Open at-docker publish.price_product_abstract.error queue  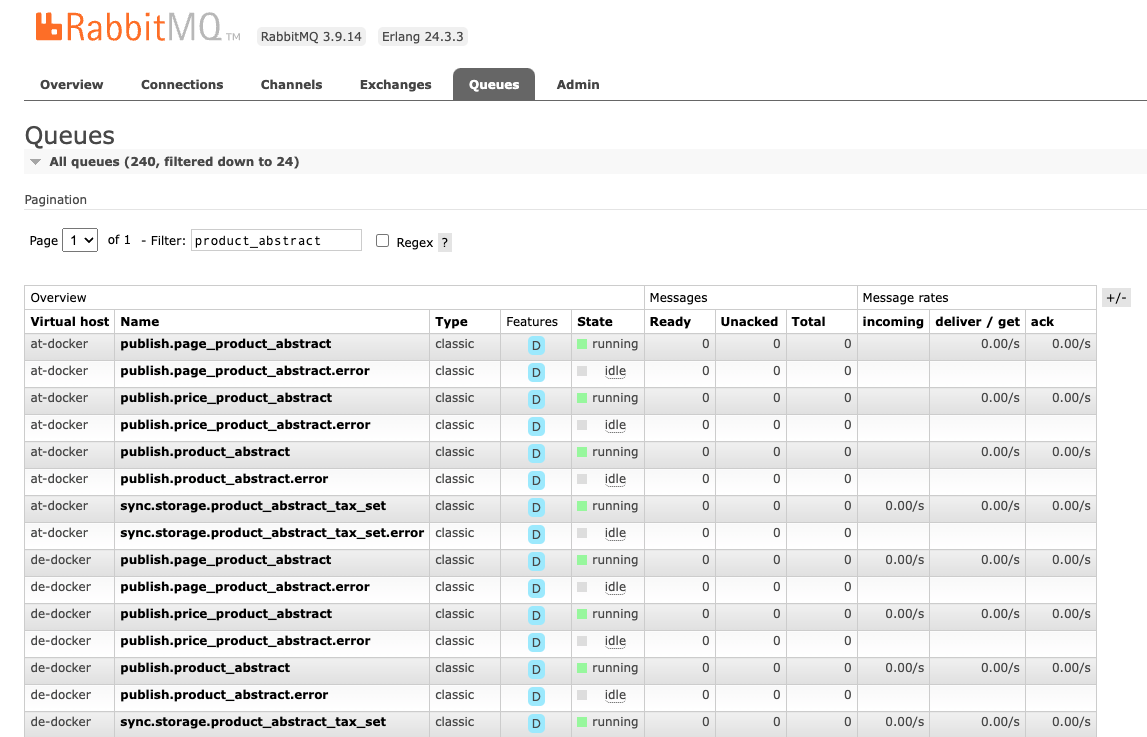[x=245, y=425]
